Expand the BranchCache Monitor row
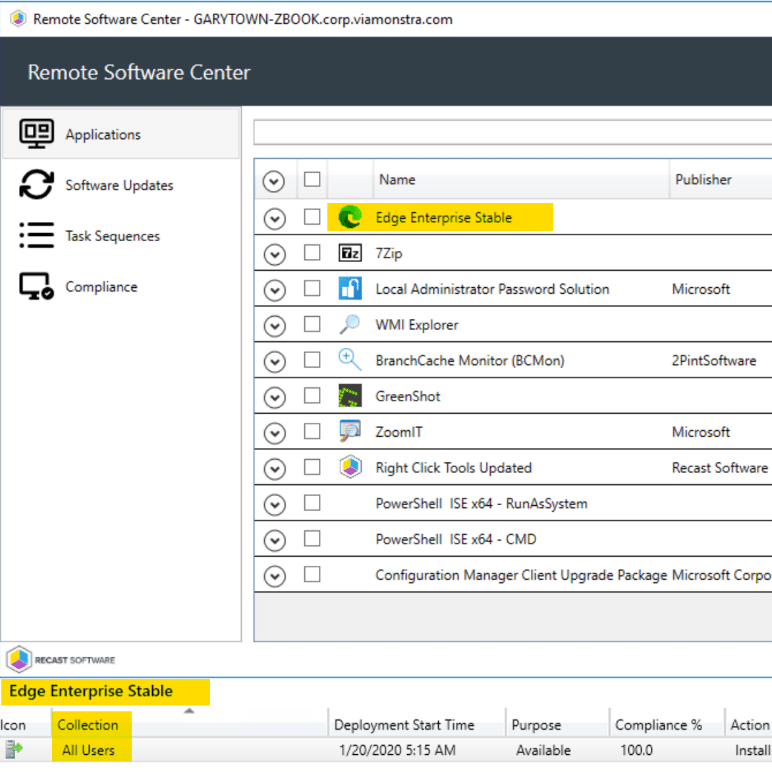The image size is (772, 772). click(x=274, y=362)
